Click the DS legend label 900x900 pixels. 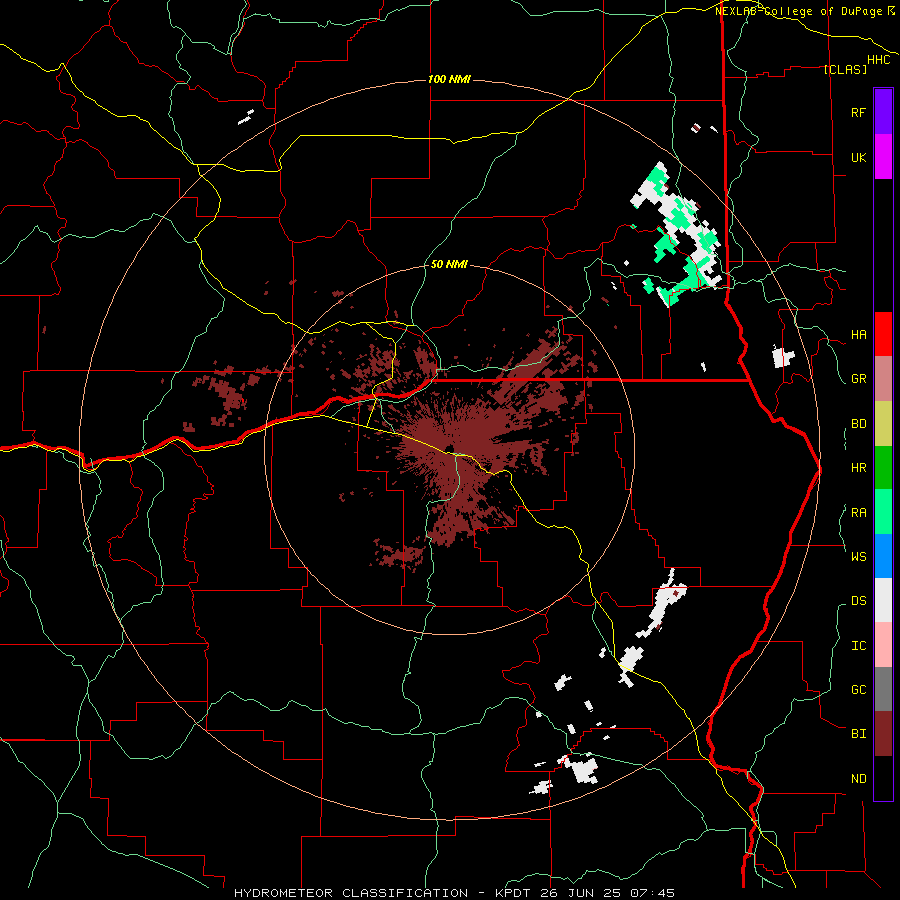tap(858, 600)
